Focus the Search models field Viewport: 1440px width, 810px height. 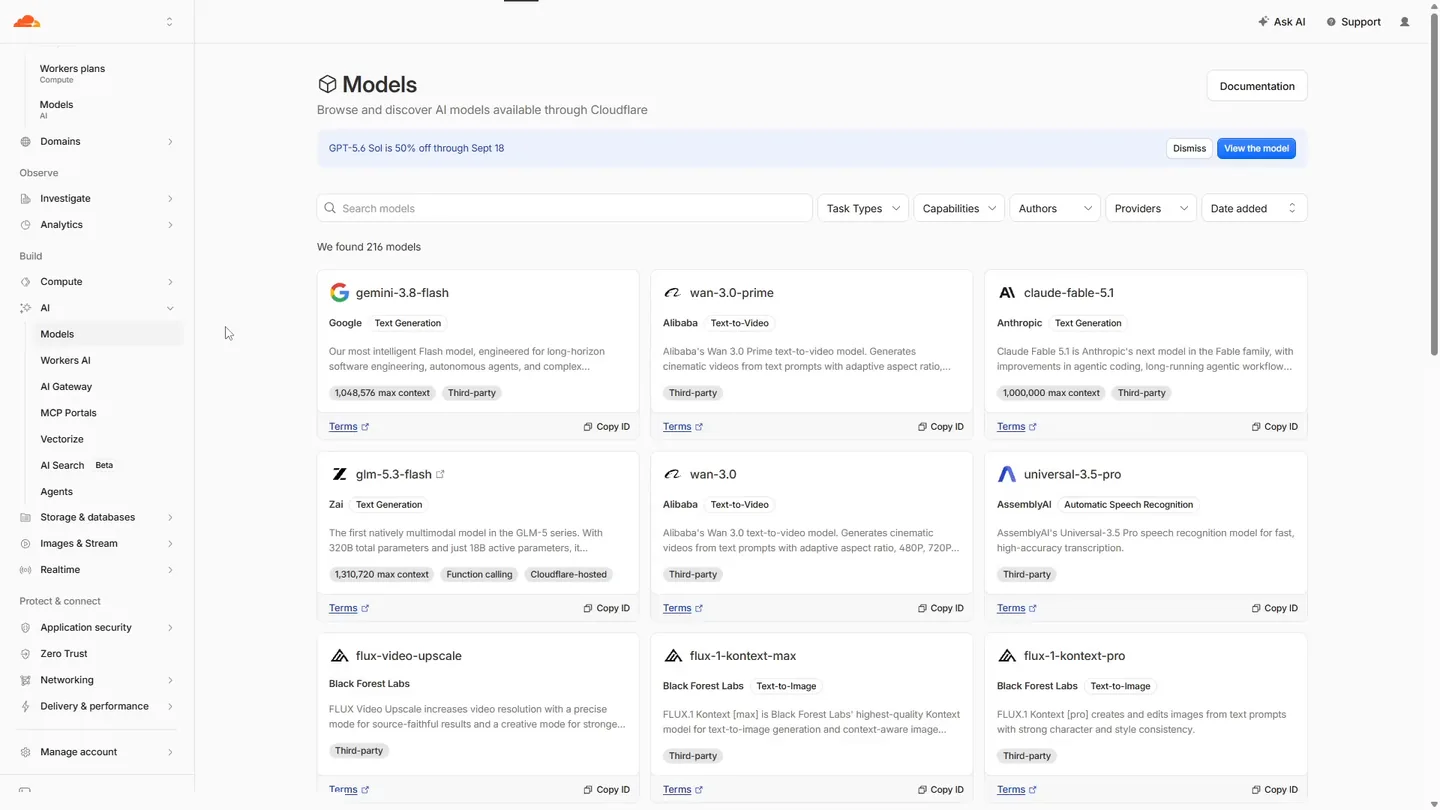coord(564,208)
